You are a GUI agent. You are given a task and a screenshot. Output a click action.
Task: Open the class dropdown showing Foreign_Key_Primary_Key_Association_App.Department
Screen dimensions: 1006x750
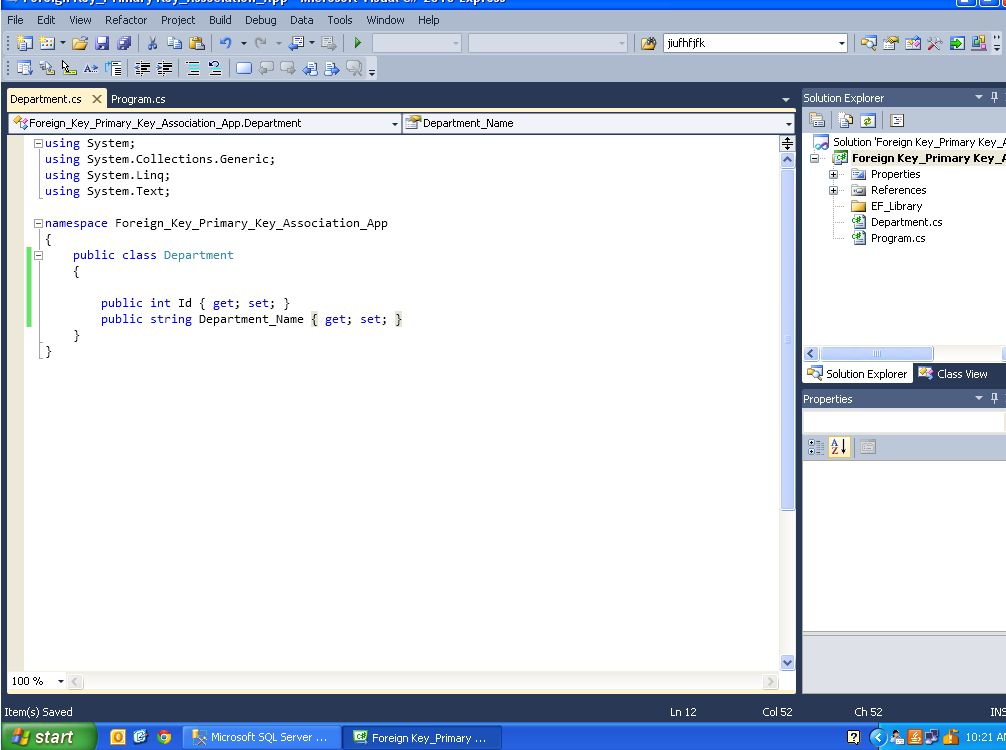tap(205, 123)
